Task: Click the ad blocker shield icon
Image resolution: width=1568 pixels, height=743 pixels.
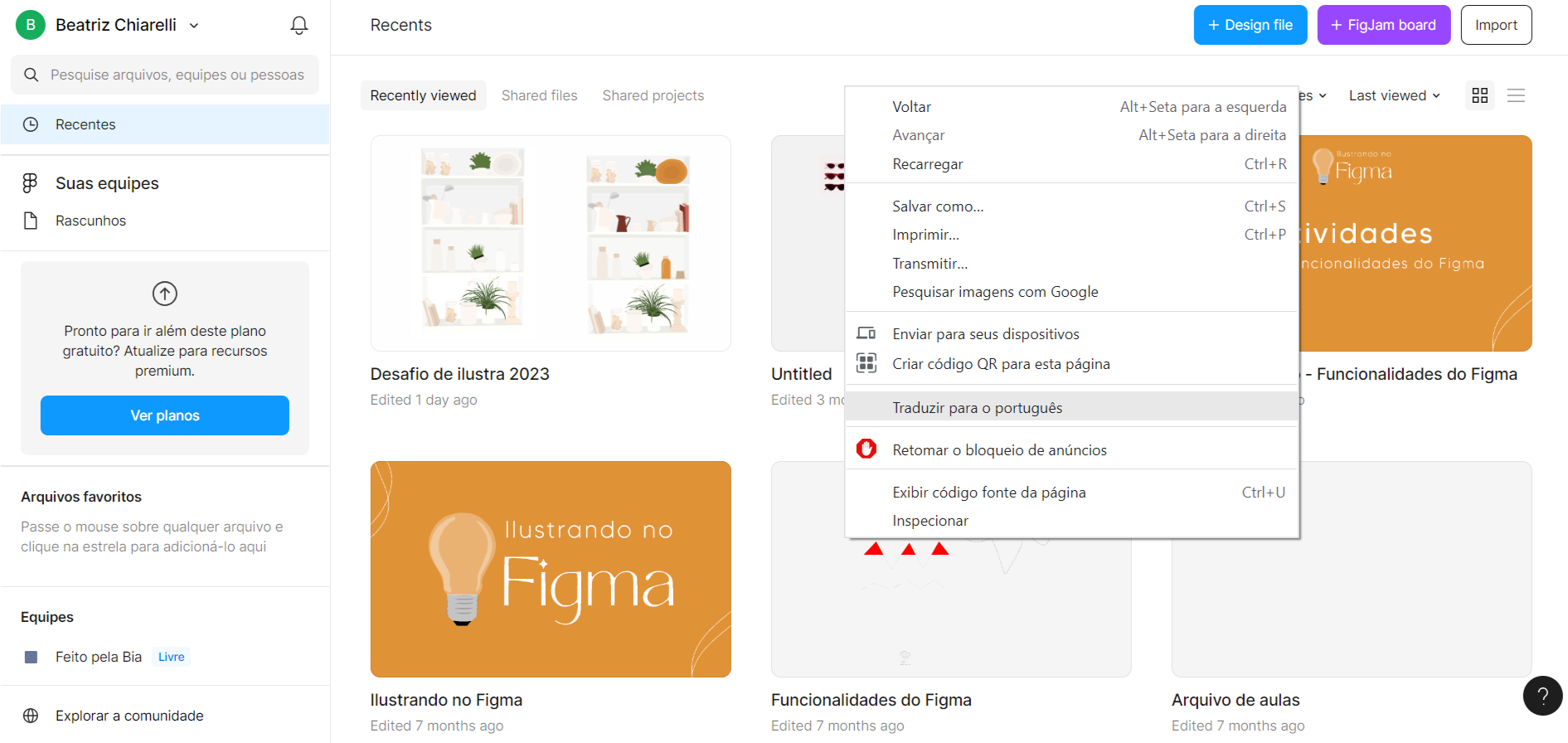Action: (x=867, y=449)
